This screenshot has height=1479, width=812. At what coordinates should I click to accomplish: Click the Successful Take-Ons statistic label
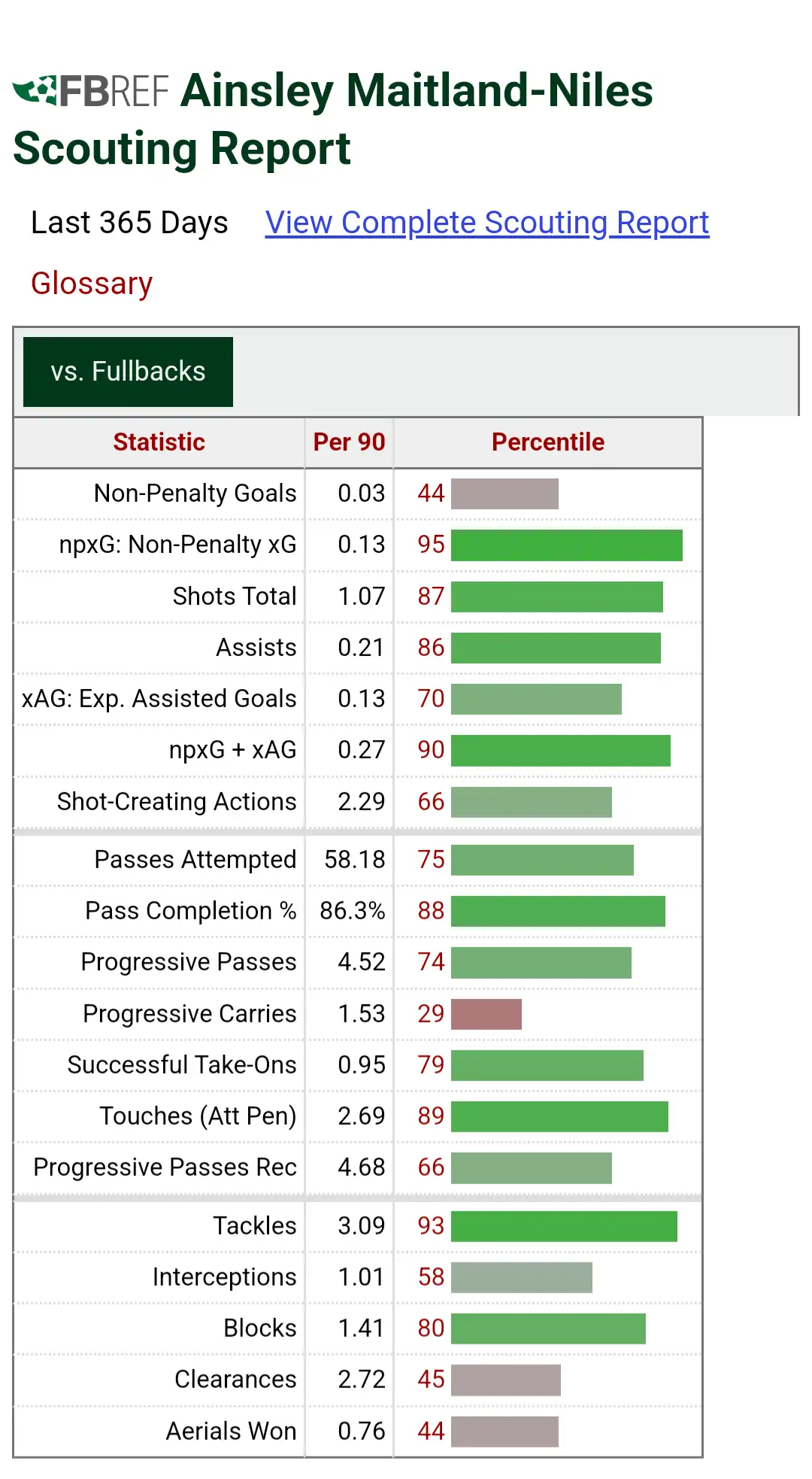pos(182,1065)
